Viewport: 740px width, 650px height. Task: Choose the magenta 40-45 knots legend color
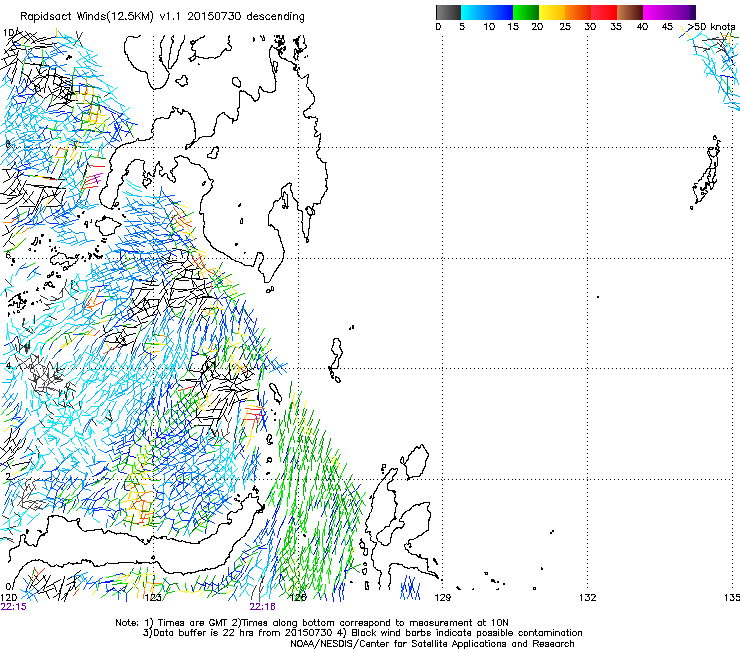(656, 12)
